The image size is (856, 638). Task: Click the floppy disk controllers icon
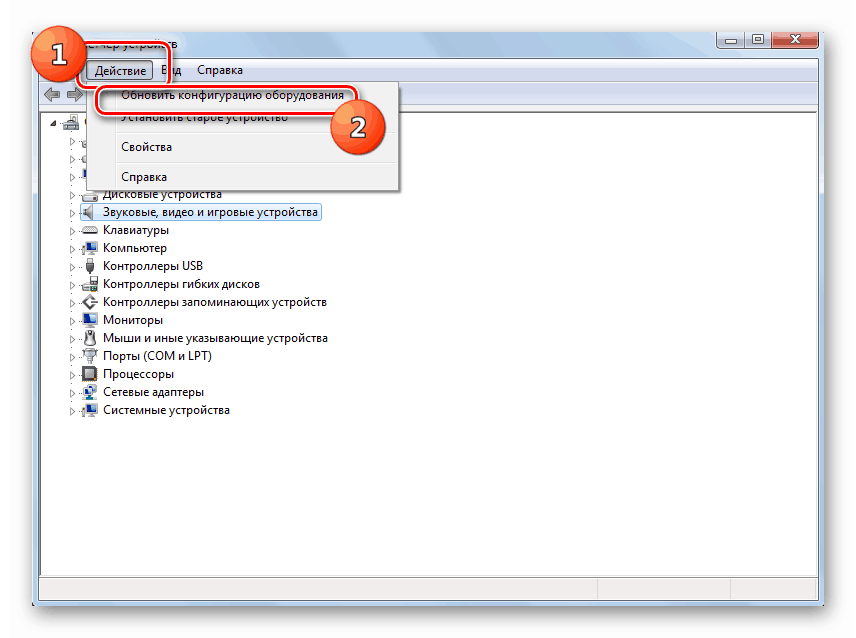(x=89, y=284)
